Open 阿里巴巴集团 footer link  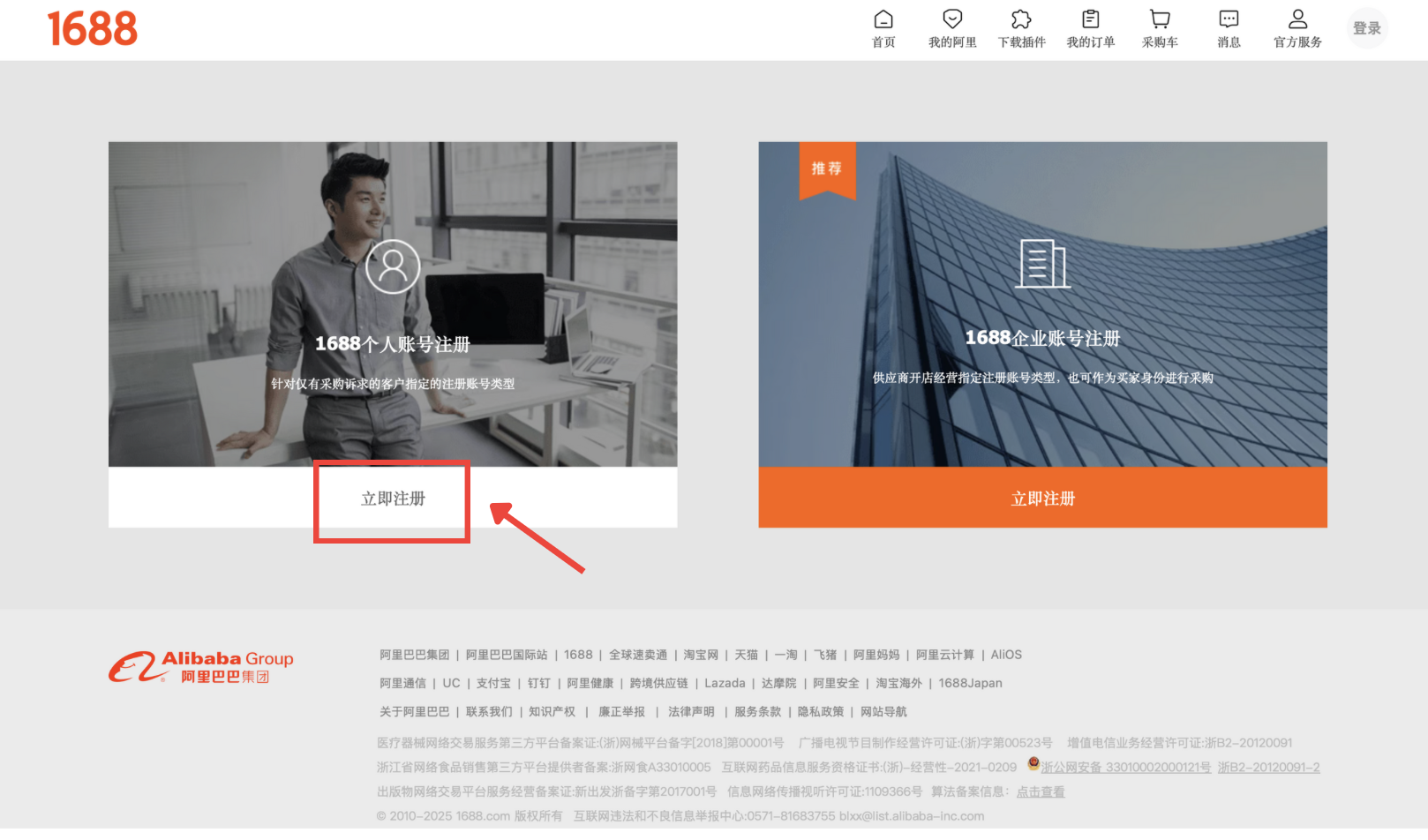(x=415, y=655)
